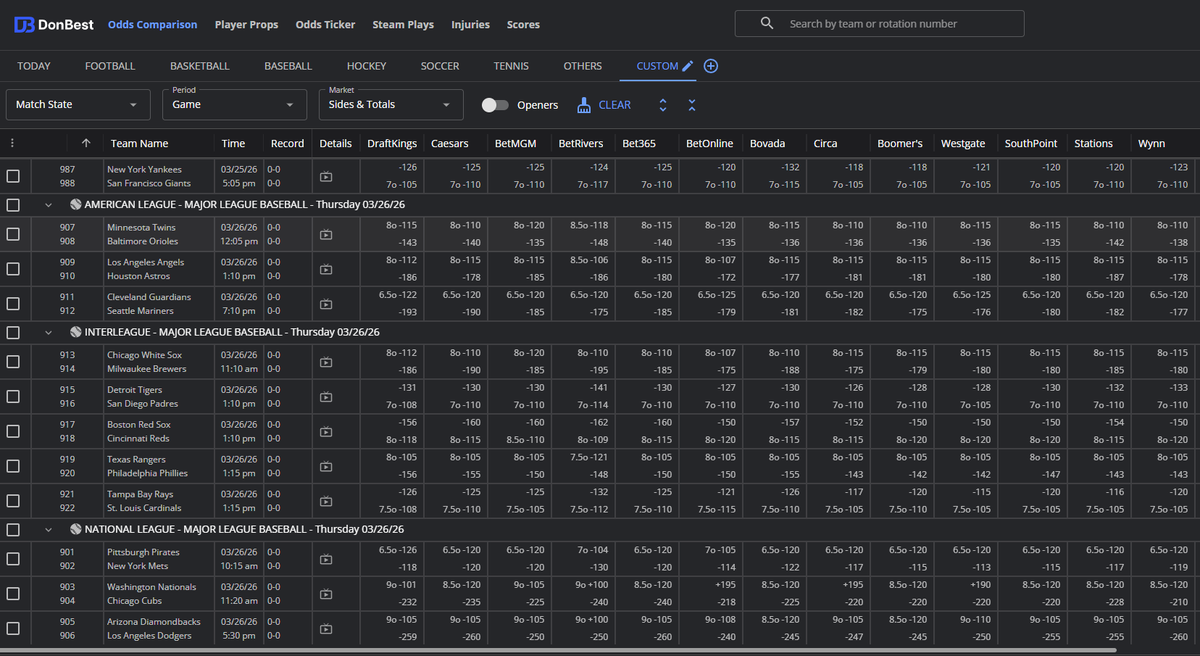Click the search magnifier icon

click(767, 23)
